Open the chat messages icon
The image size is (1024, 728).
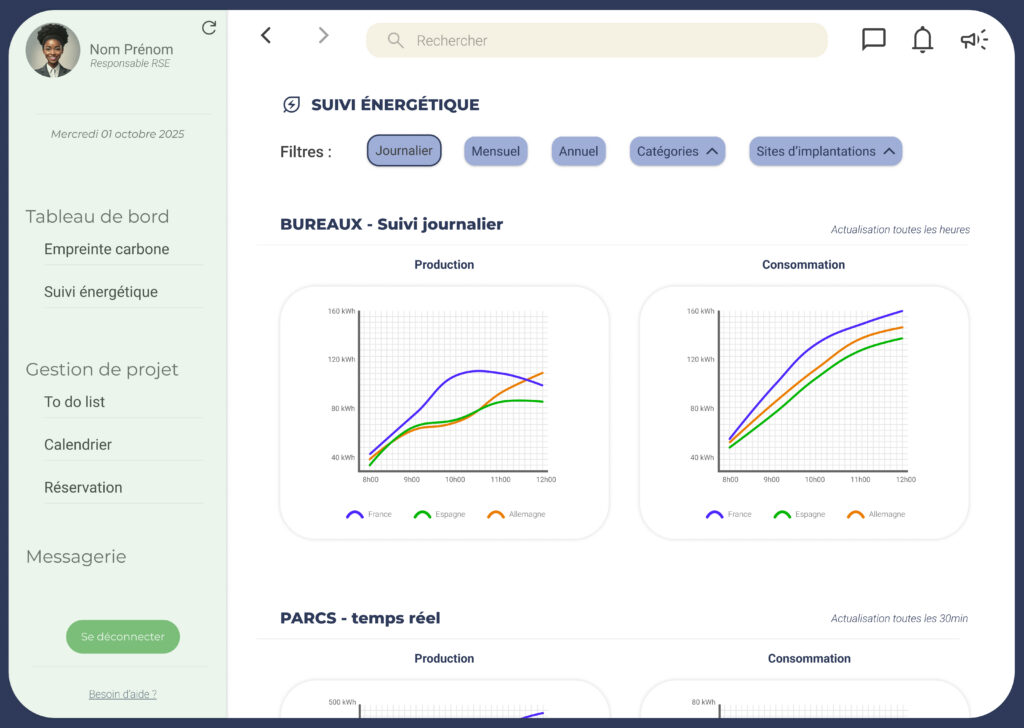point(873,39)
